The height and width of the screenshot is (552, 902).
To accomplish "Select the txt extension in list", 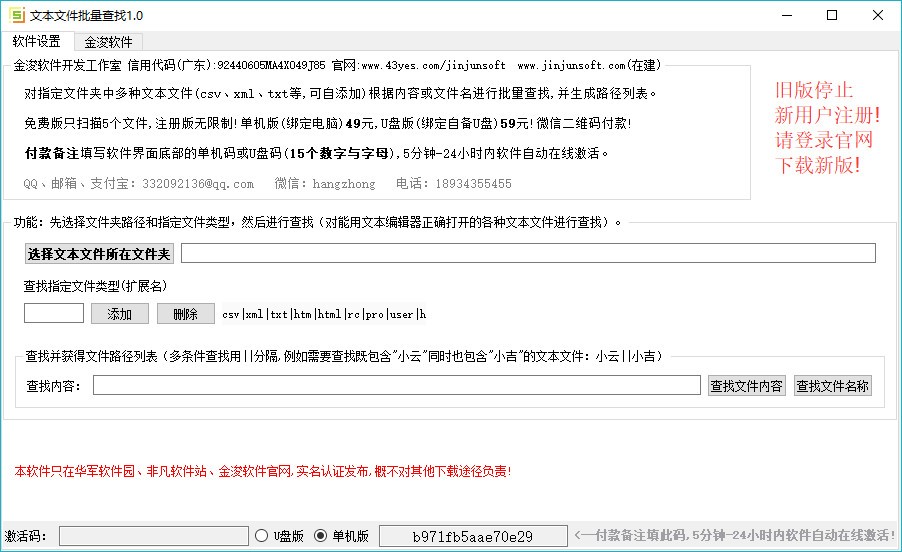I will (x=279, y=315).
